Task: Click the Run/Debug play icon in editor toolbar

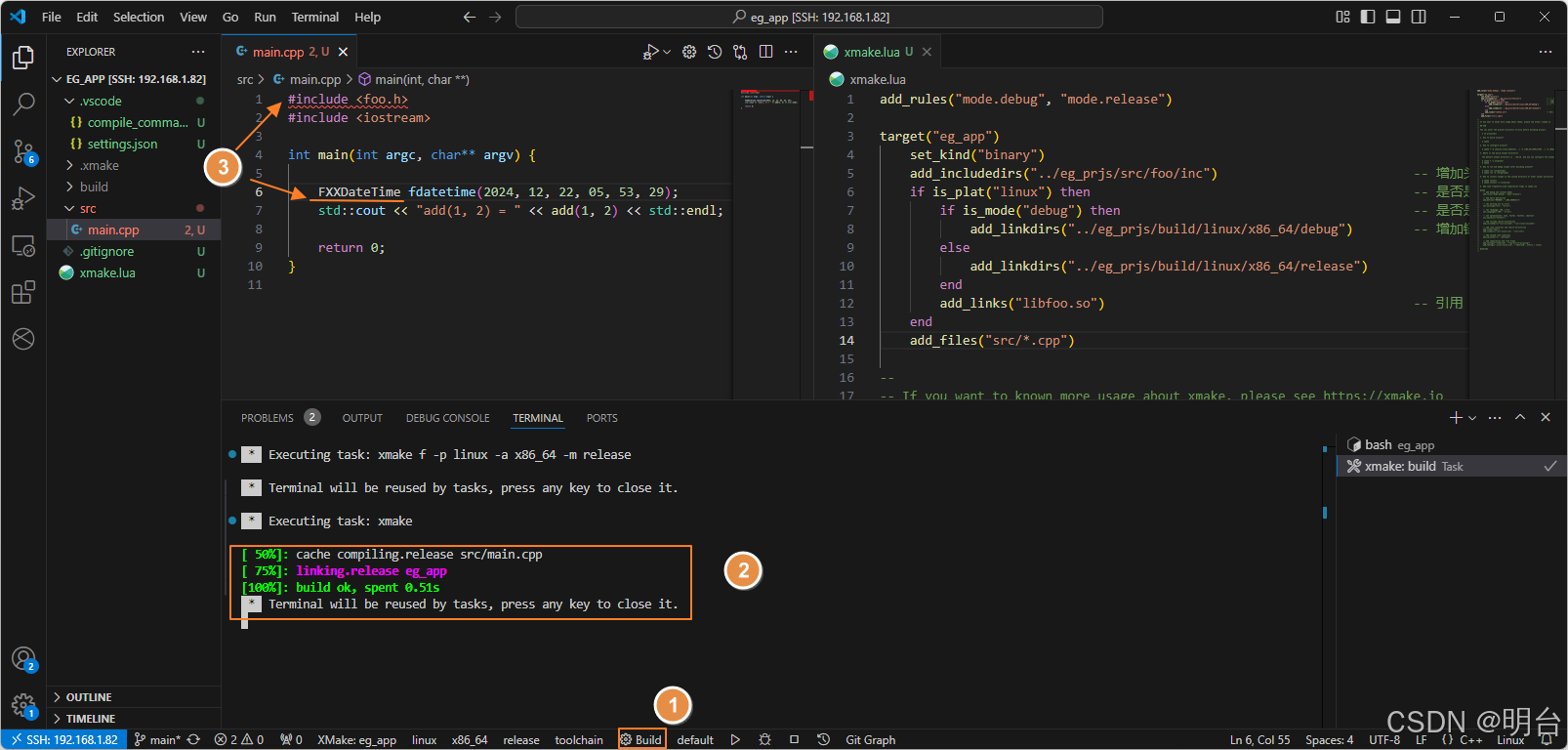Action: [x=650, y=52]
